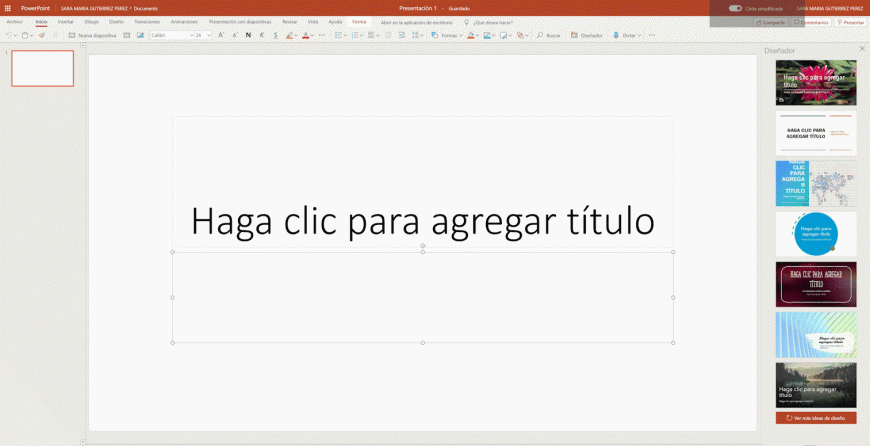Choose the blue circle design idea
Viewport: 870px width, 446px height.
tap(816, 234)
